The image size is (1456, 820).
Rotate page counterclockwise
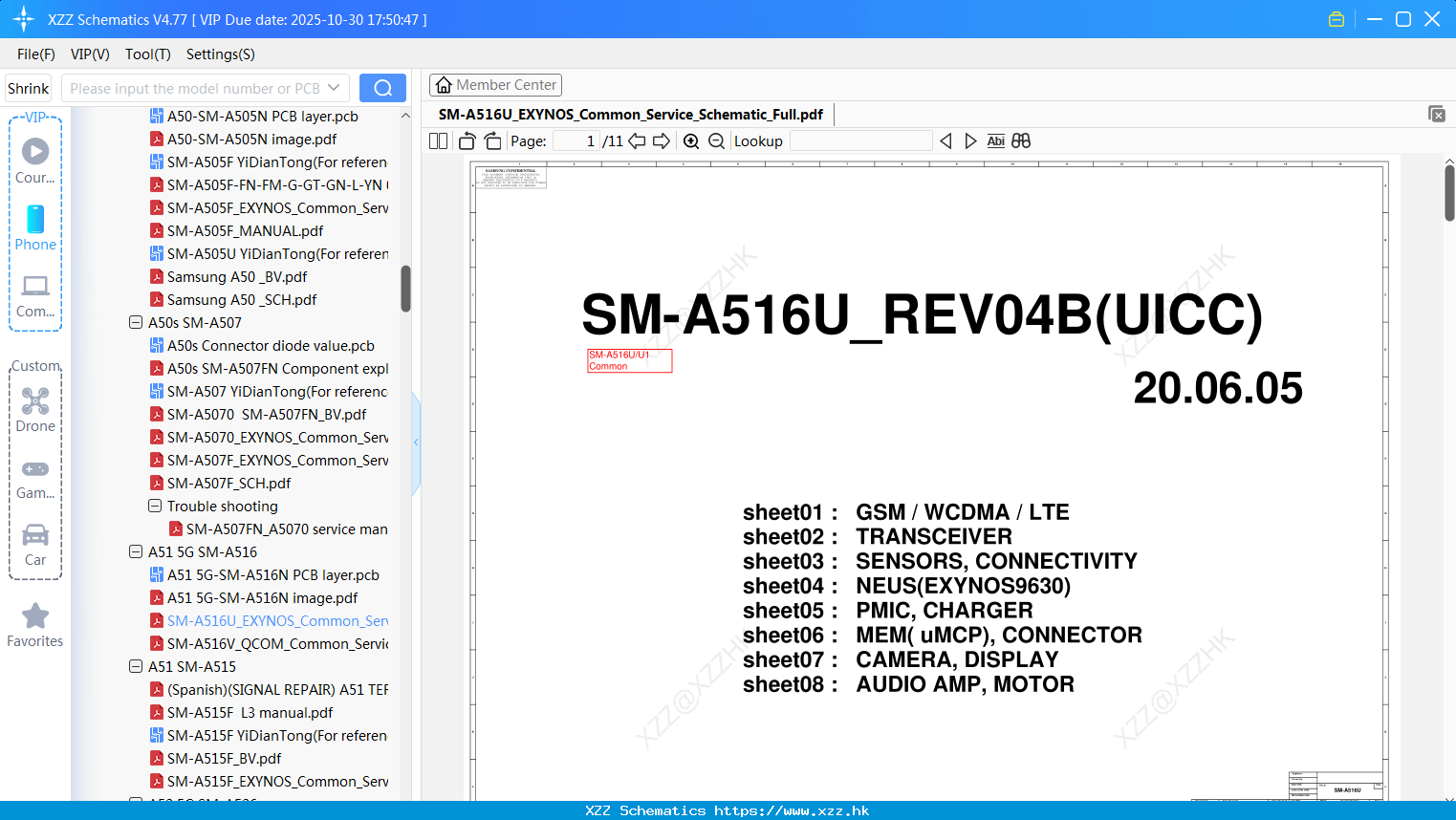pyautogui.click(x=467, y=140)
